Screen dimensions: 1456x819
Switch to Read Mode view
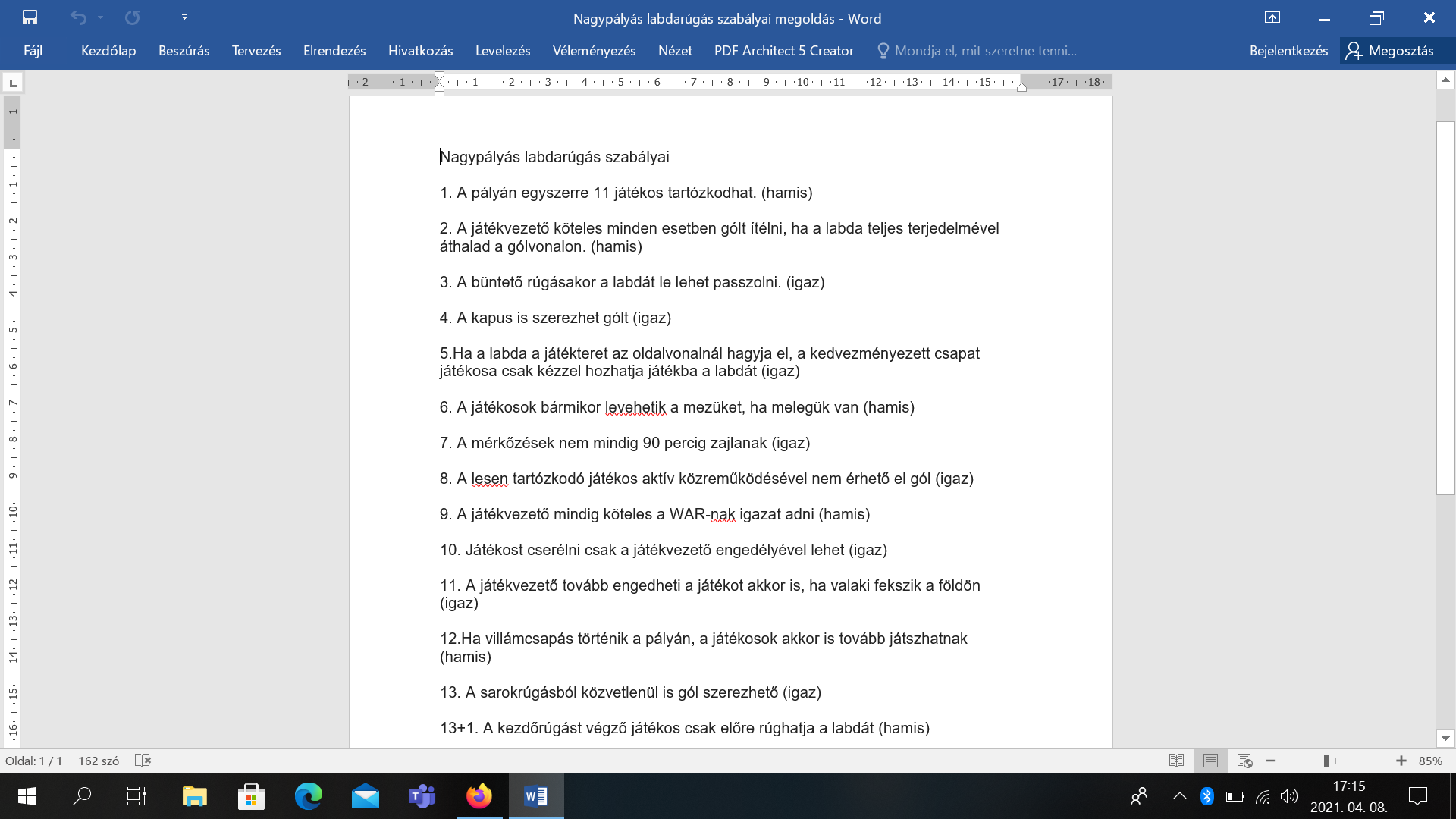(x=1176, y=761)
